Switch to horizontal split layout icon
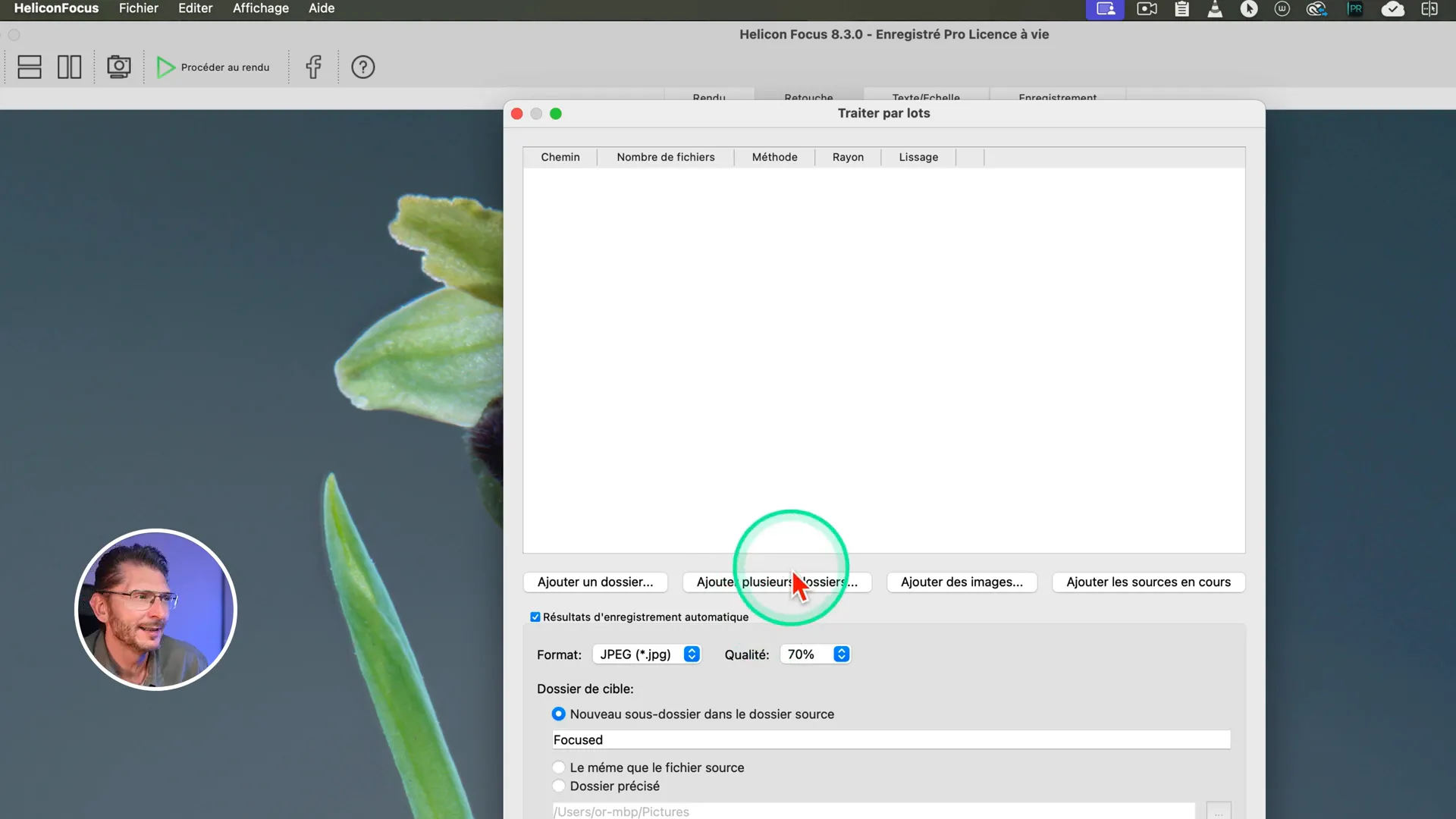The width and height of the screenshot is (1456, 819). tap(30, 67)
